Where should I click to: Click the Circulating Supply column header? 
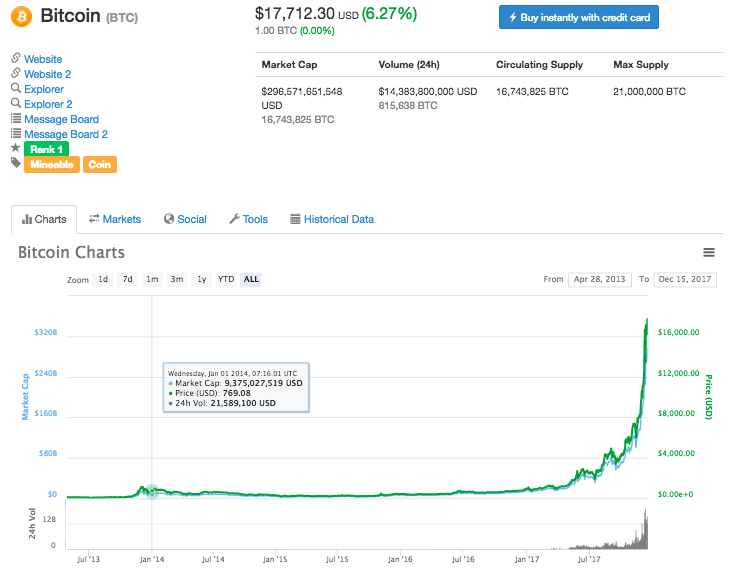pyautogui.click(x=540, y=65)
